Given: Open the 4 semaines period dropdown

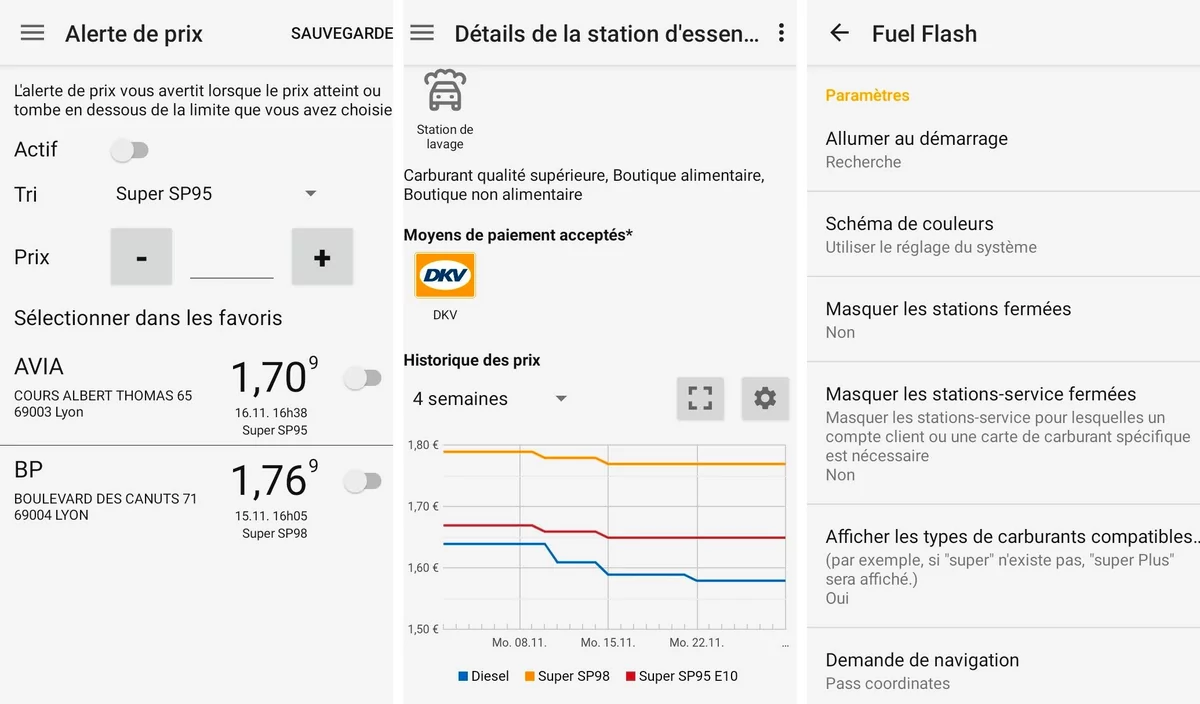Looking at the screenshot, I should tap(490, 399).
